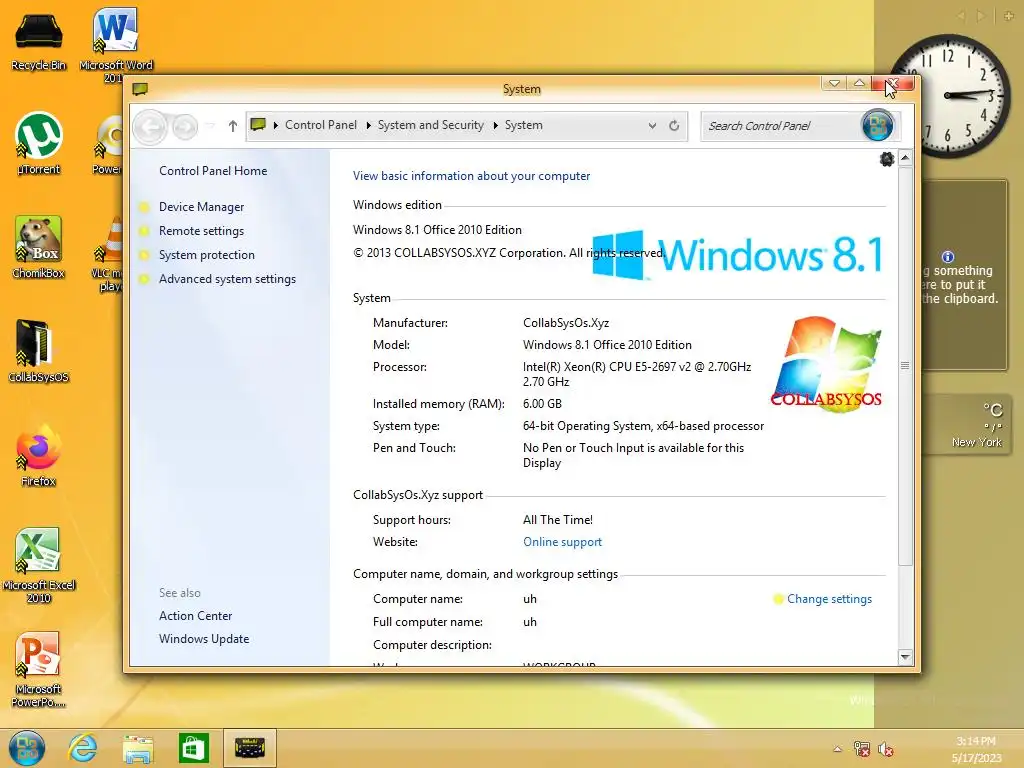The image size is (1024, 768).
Task: Launch Firefox from the desktop
Action: pyautogui.click(x=39, y=455)
